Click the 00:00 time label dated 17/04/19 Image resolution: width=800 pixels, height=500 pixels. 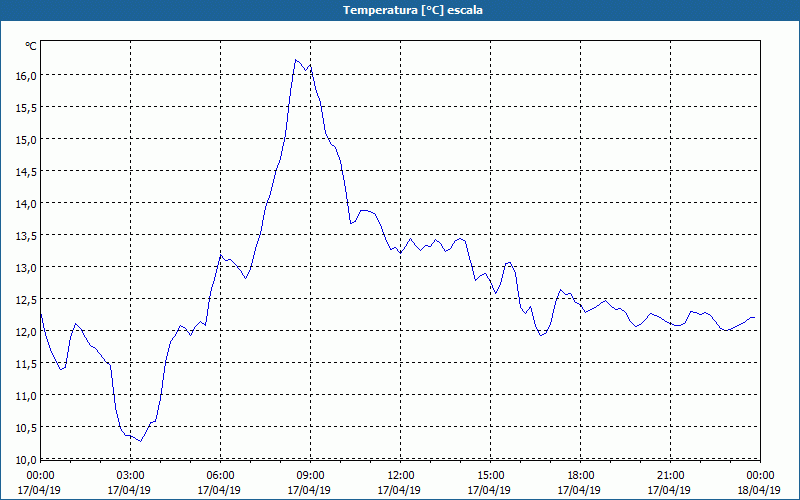coord(40,476)
